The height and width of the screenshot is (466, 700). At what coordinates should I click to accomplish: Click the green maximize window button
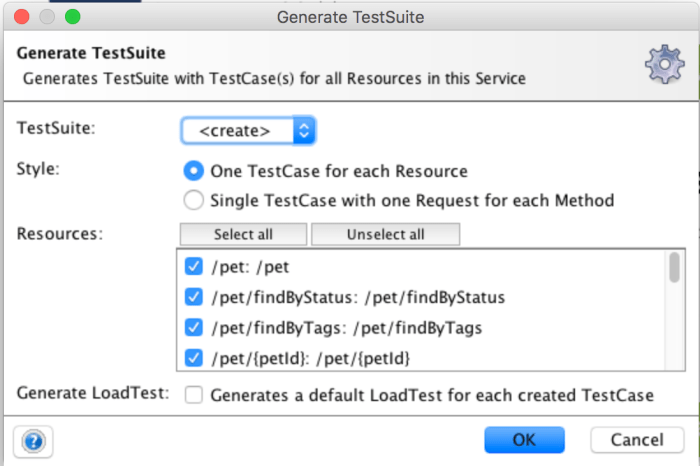pos(72,17)
